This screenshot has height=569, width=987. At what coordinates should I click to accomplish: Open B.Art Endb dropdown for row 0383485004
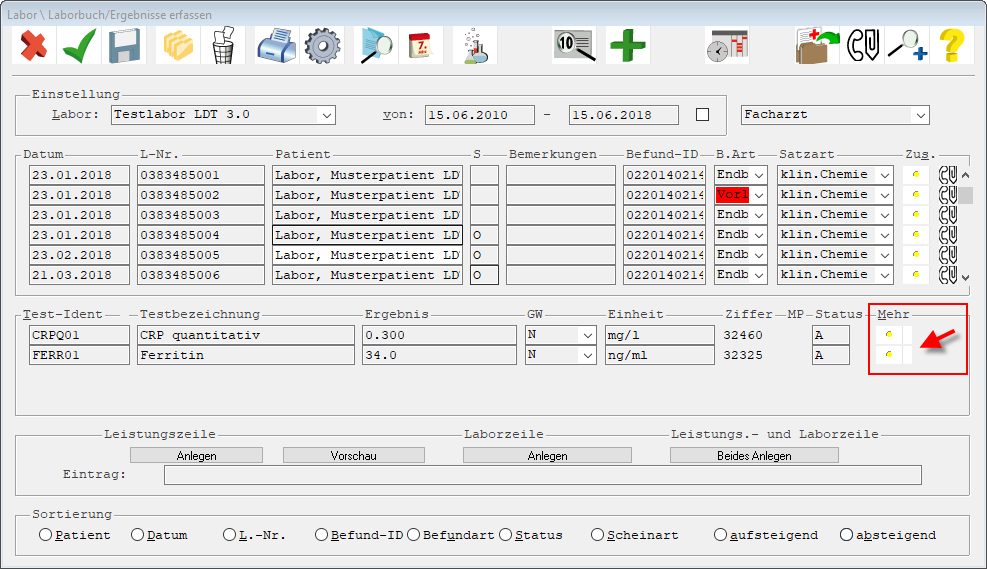(x=759, y=235)
